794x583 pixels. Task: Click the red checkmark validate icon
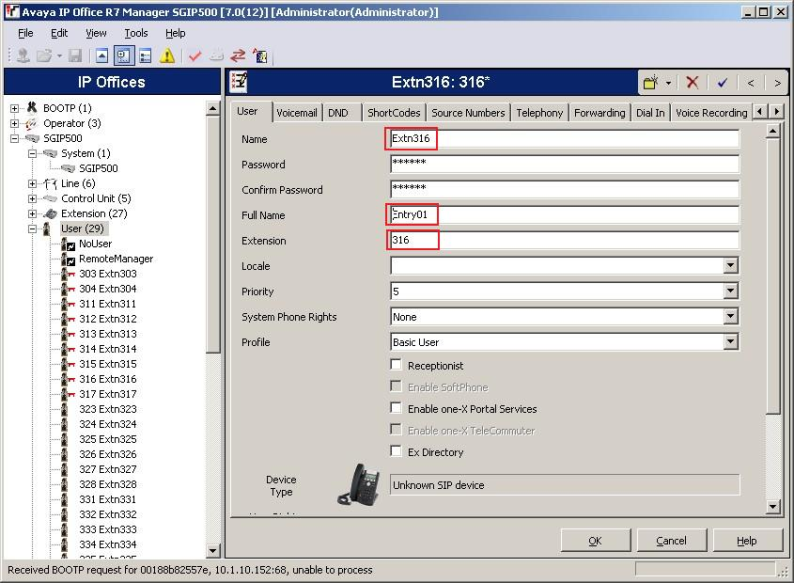click(195, 57)
